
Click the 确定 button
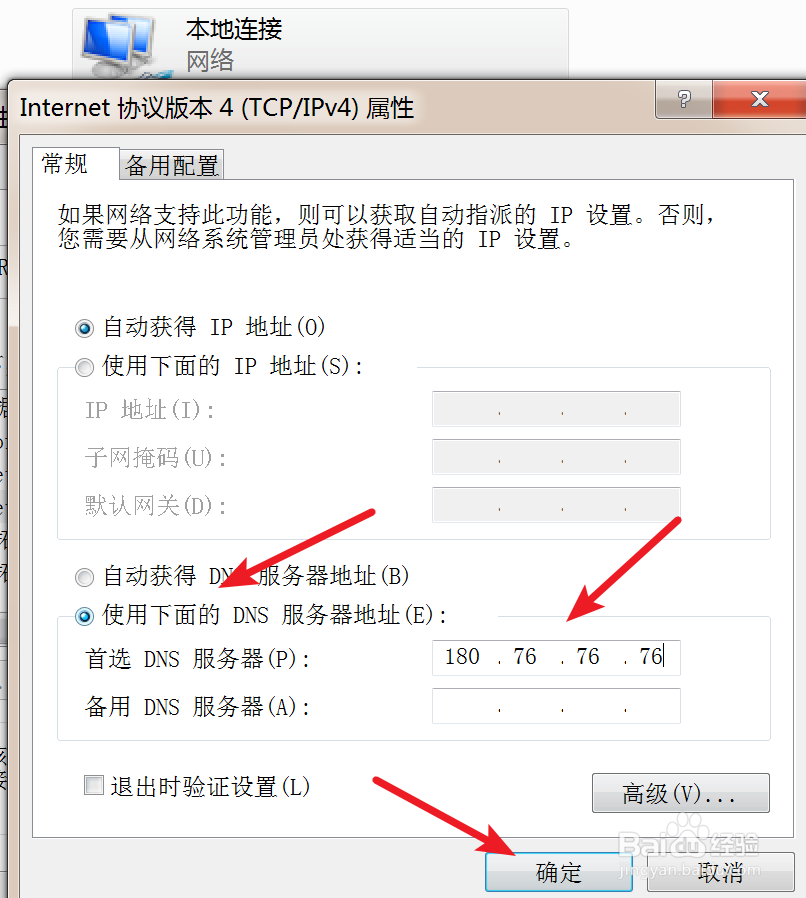click(559, 872)
